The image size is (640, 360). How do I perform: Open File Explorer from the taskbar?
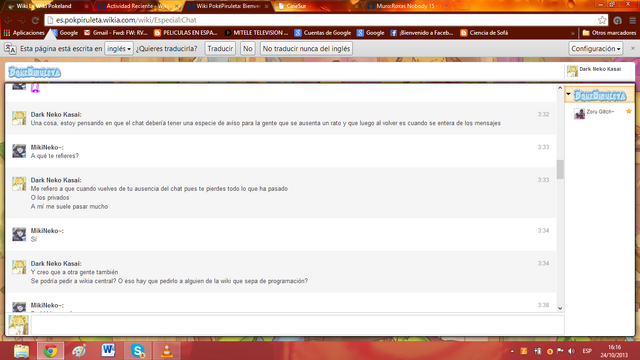click(21, 351)
